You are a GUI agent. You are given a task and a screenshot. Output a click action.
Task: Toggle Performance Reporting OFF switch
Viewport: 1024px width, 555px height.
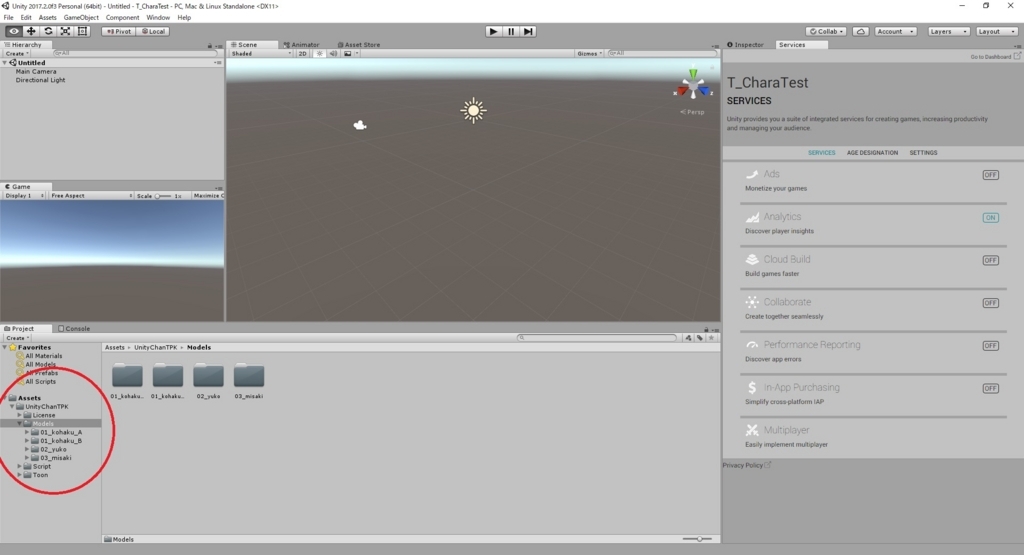991,345
